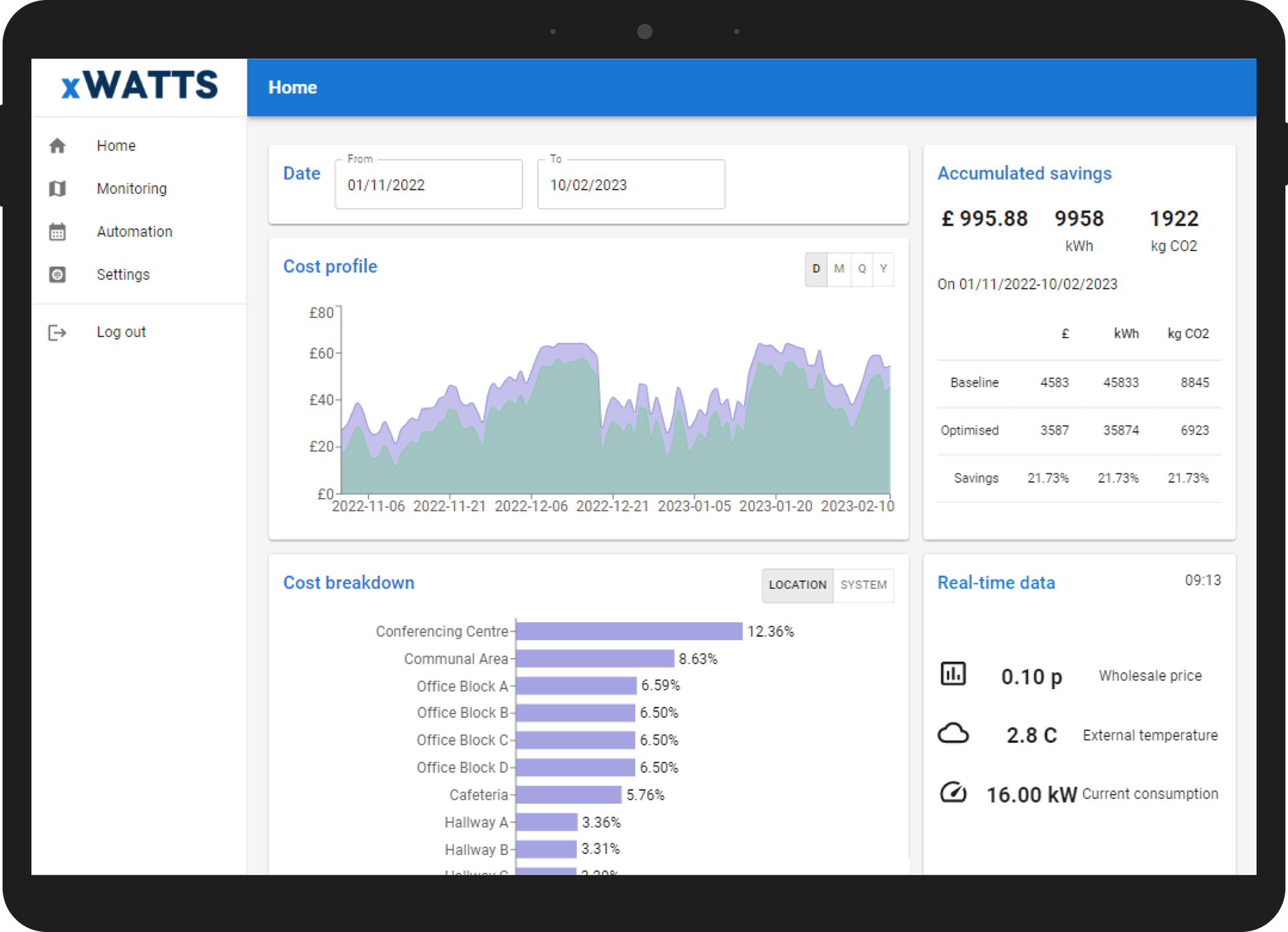
Task: Open the To date field
Action: 631,185
